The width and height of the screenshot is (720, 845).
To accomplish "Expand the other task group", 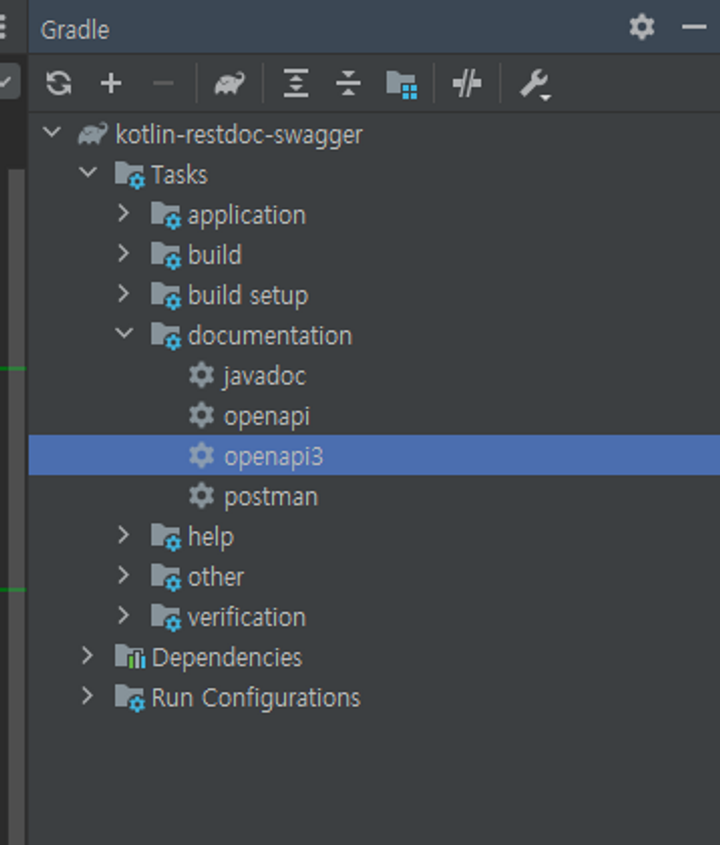I will (123, 576).
